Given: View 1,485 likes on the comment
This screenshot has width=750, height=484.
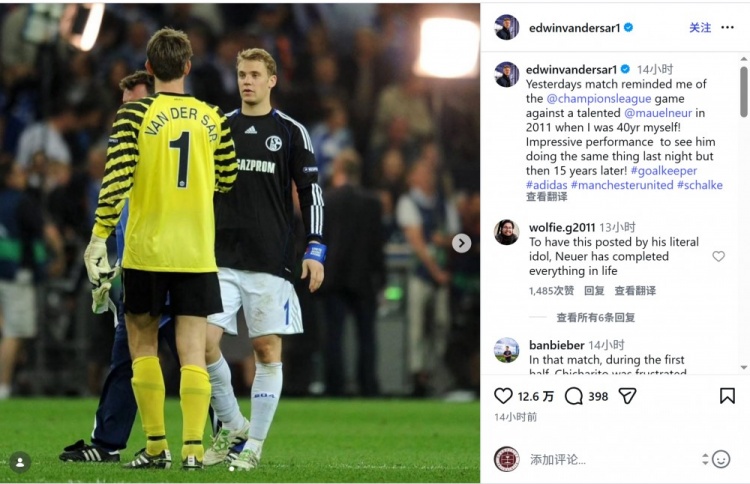Looking at the screenshot, I should (x=551, y=291).
